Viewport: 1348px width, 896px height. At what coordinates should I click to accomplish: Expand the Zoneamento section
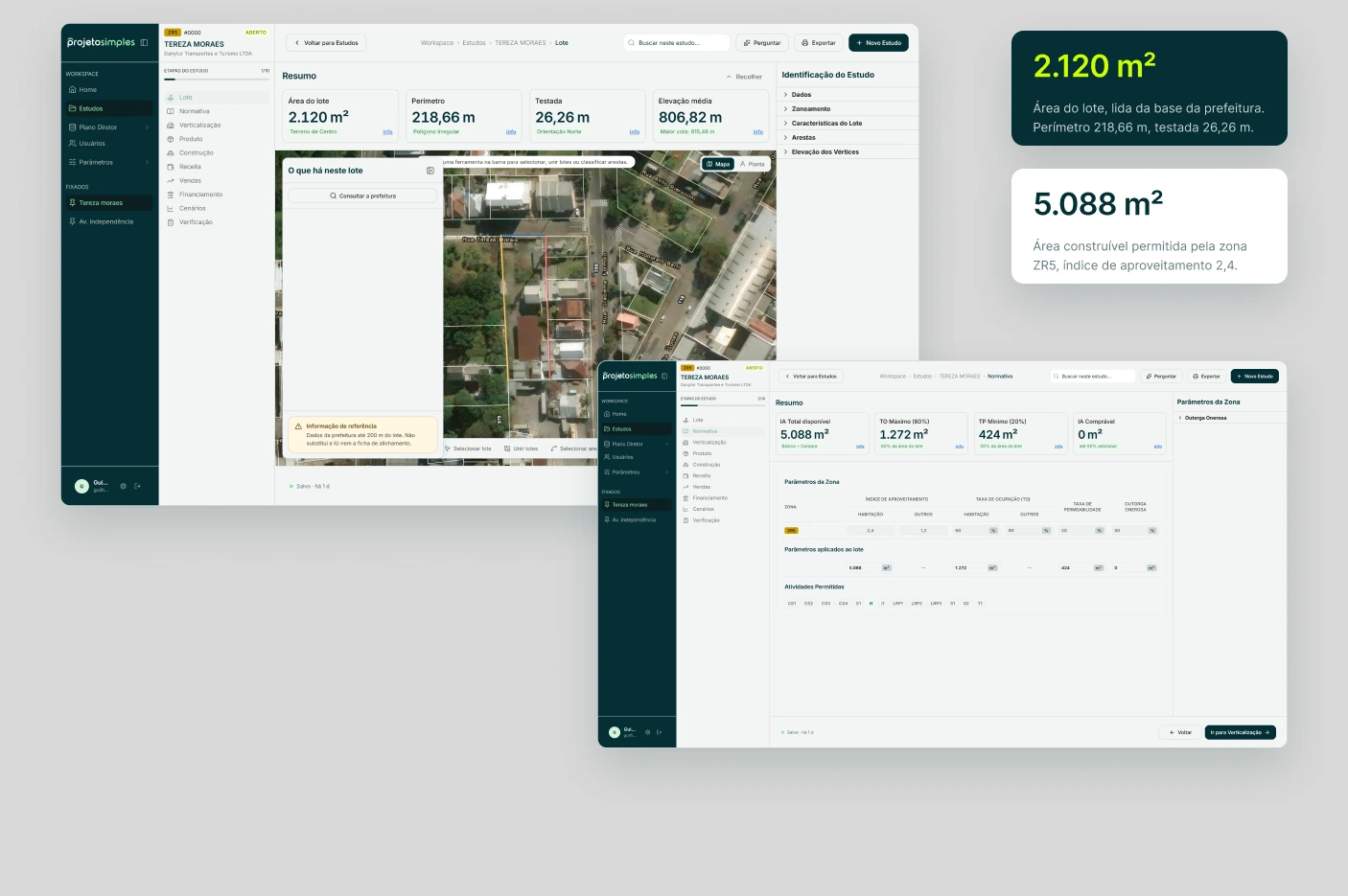click(x=848, y=109)
